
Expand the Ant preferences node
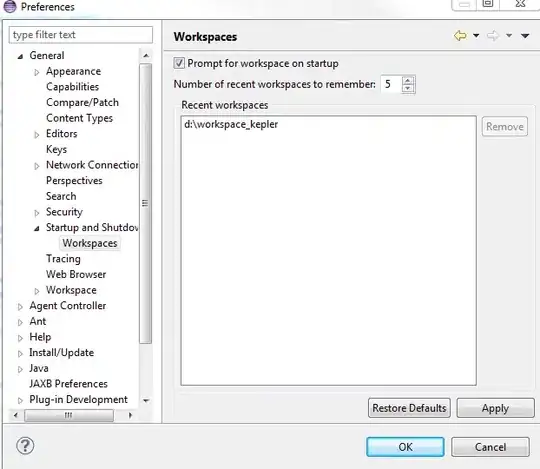[x=20, y=322]
